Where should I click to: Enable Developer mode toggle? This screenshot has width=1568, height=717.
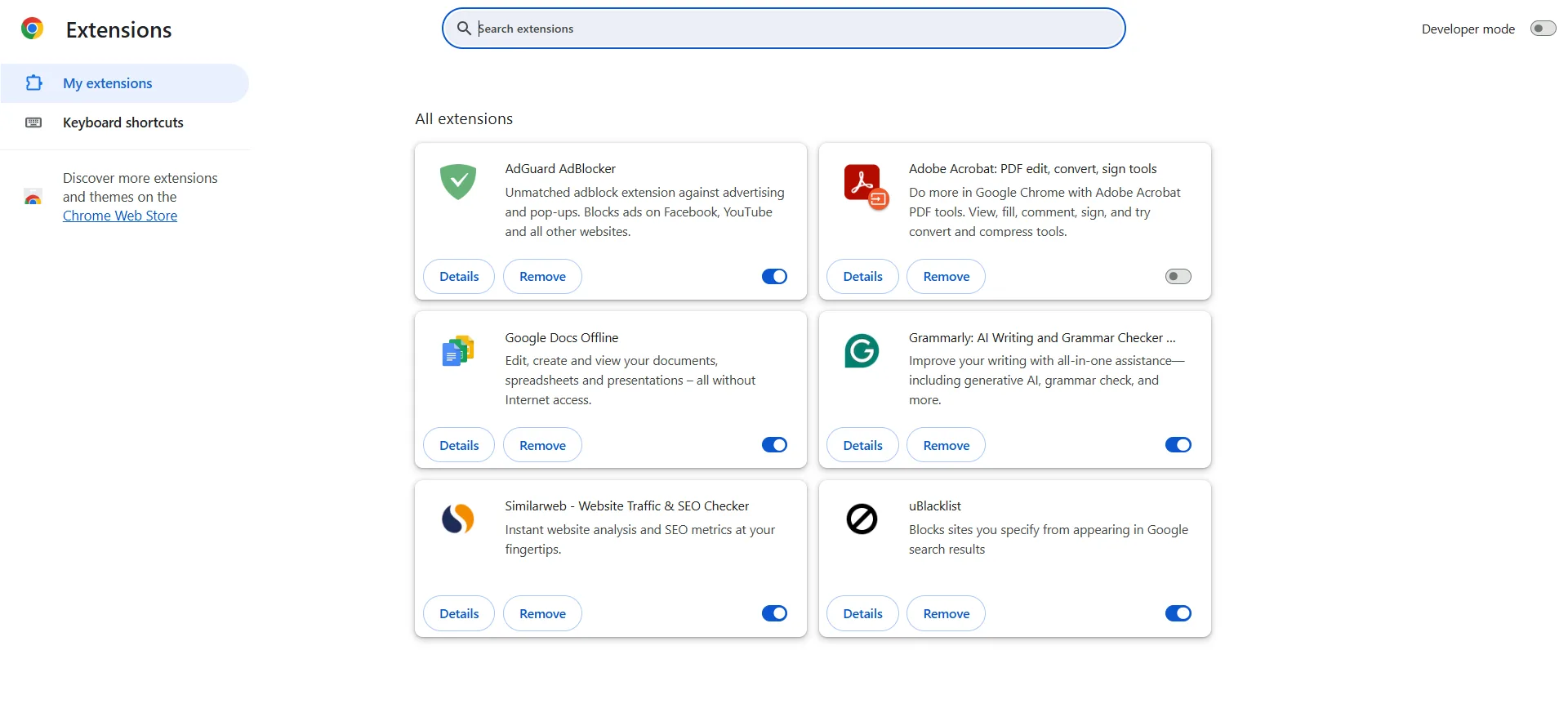(1543, 29)
